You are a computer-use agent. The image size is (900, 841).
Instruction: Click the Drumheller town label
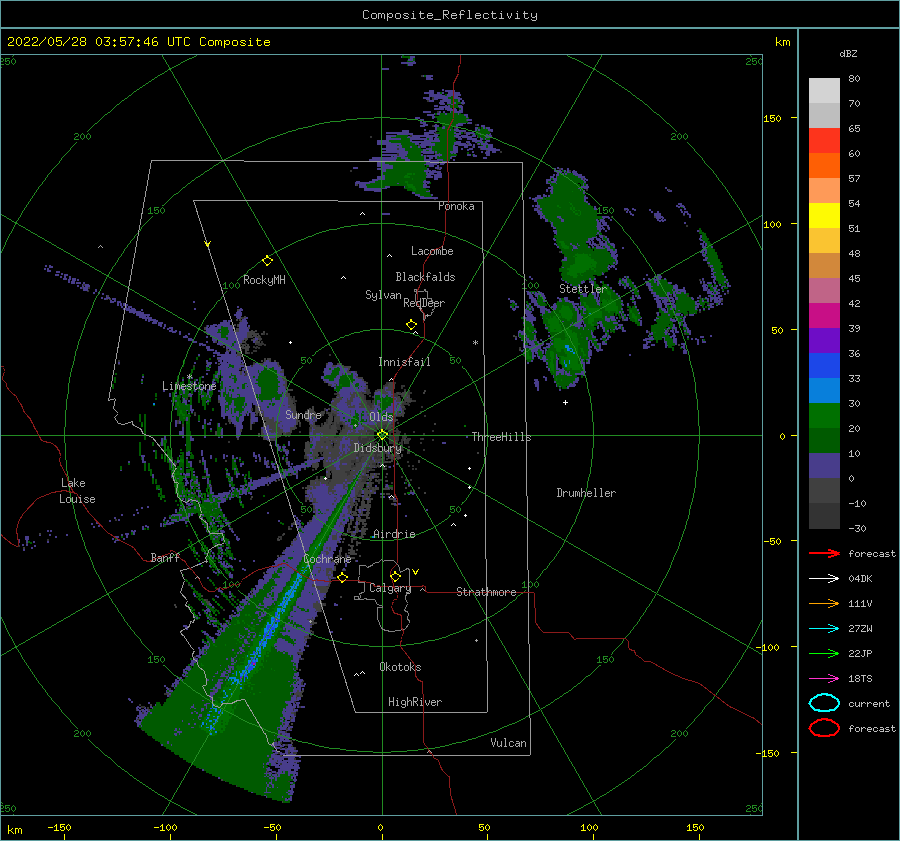[x=586, y=493]
